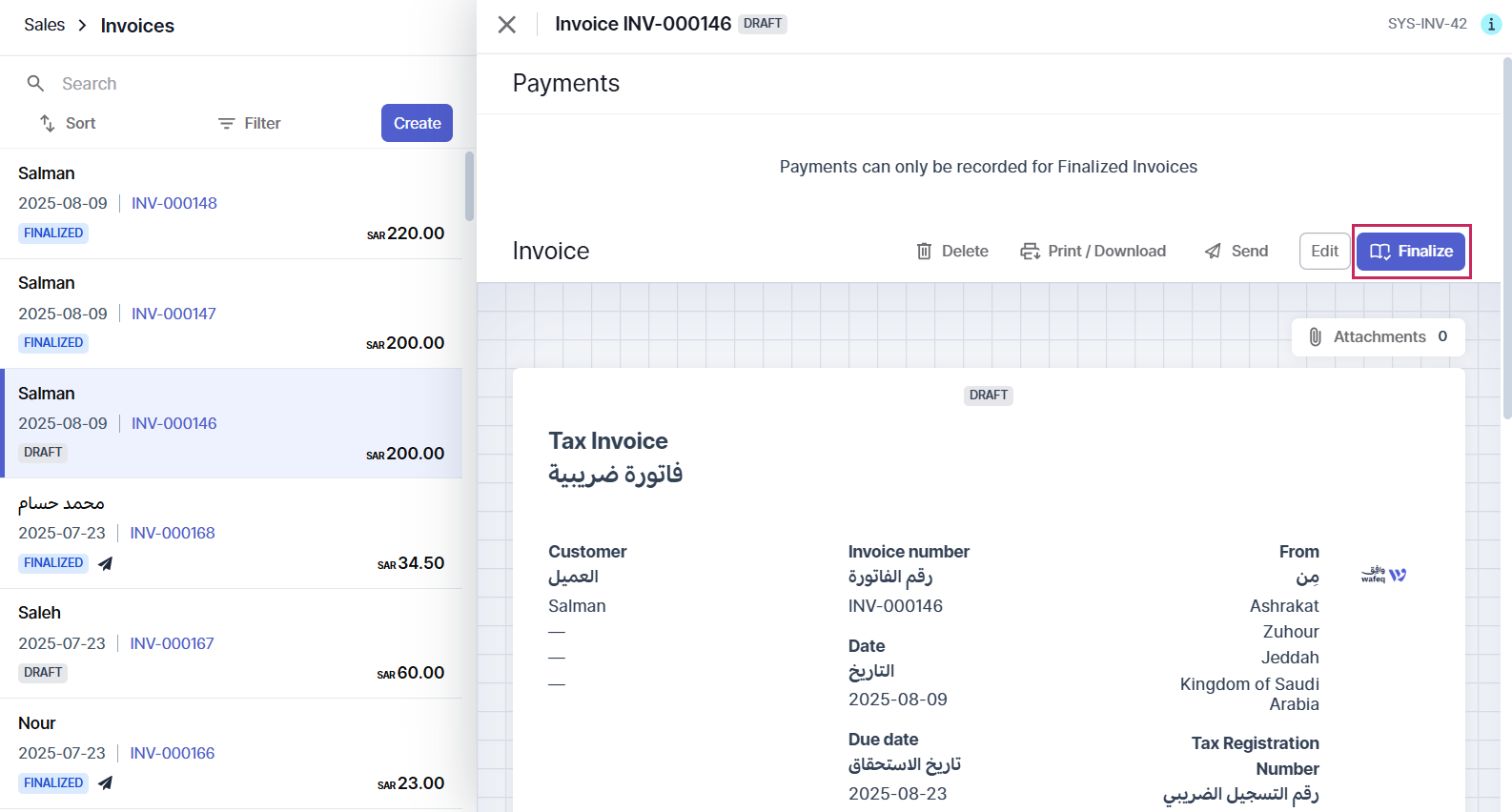The width and height of the screenshot is (1512, 812).
Task: Open the Filter options
Action: coord(250,123)
